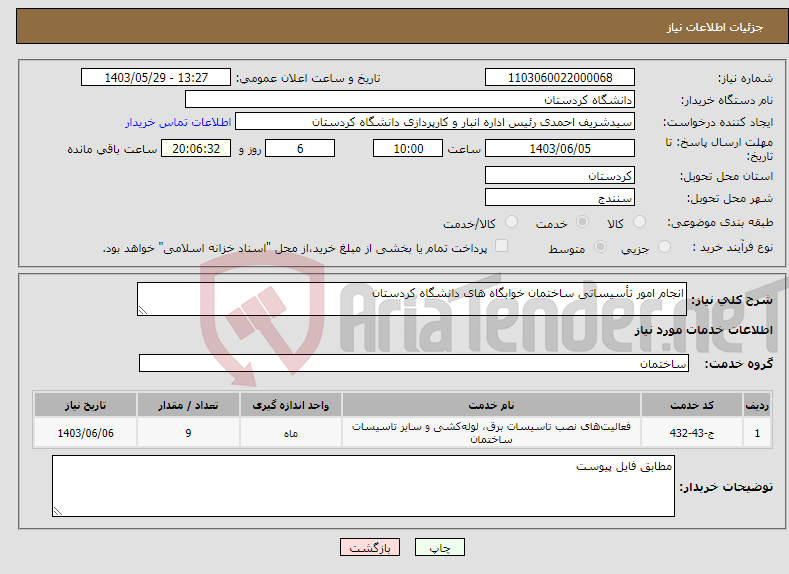This screenshot has width=789, height=574.
Task: Click the جزئیات اطلاعات نیاز page header
Action: [715, 27]
